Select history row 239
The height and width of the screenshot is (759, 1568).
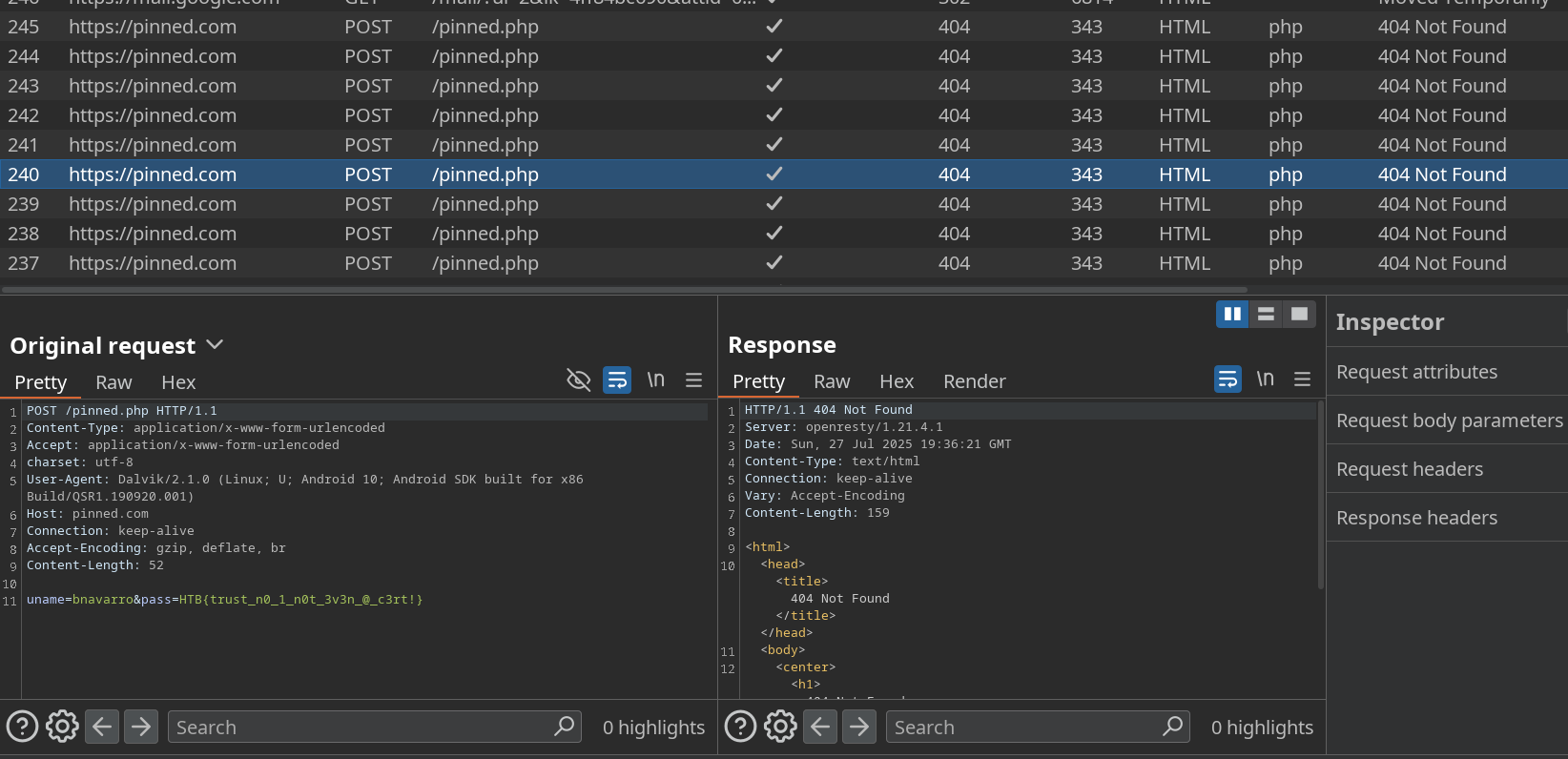784,204
